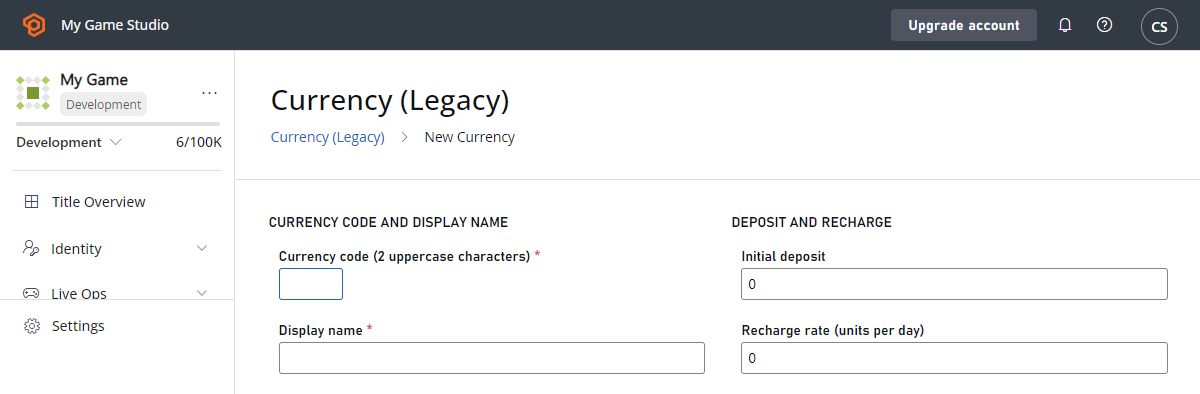Screen dimensions: 1200x394
Task: Click the PlayFab hexagon logo icon
Action: (34, 25)
